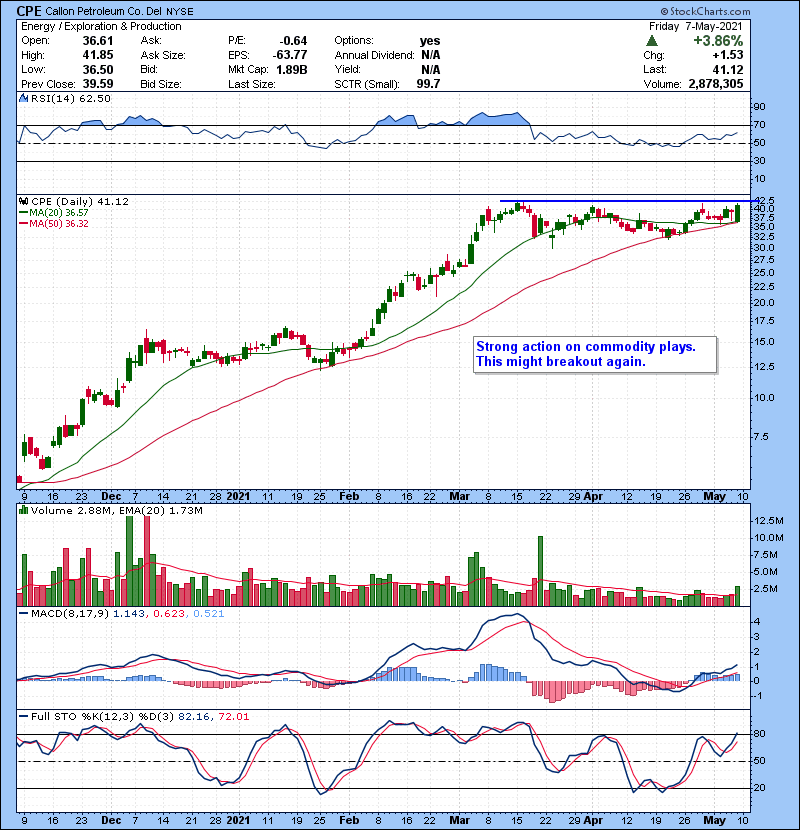Click the CPE (Daily) candlestick legend icon

(24, 201)
